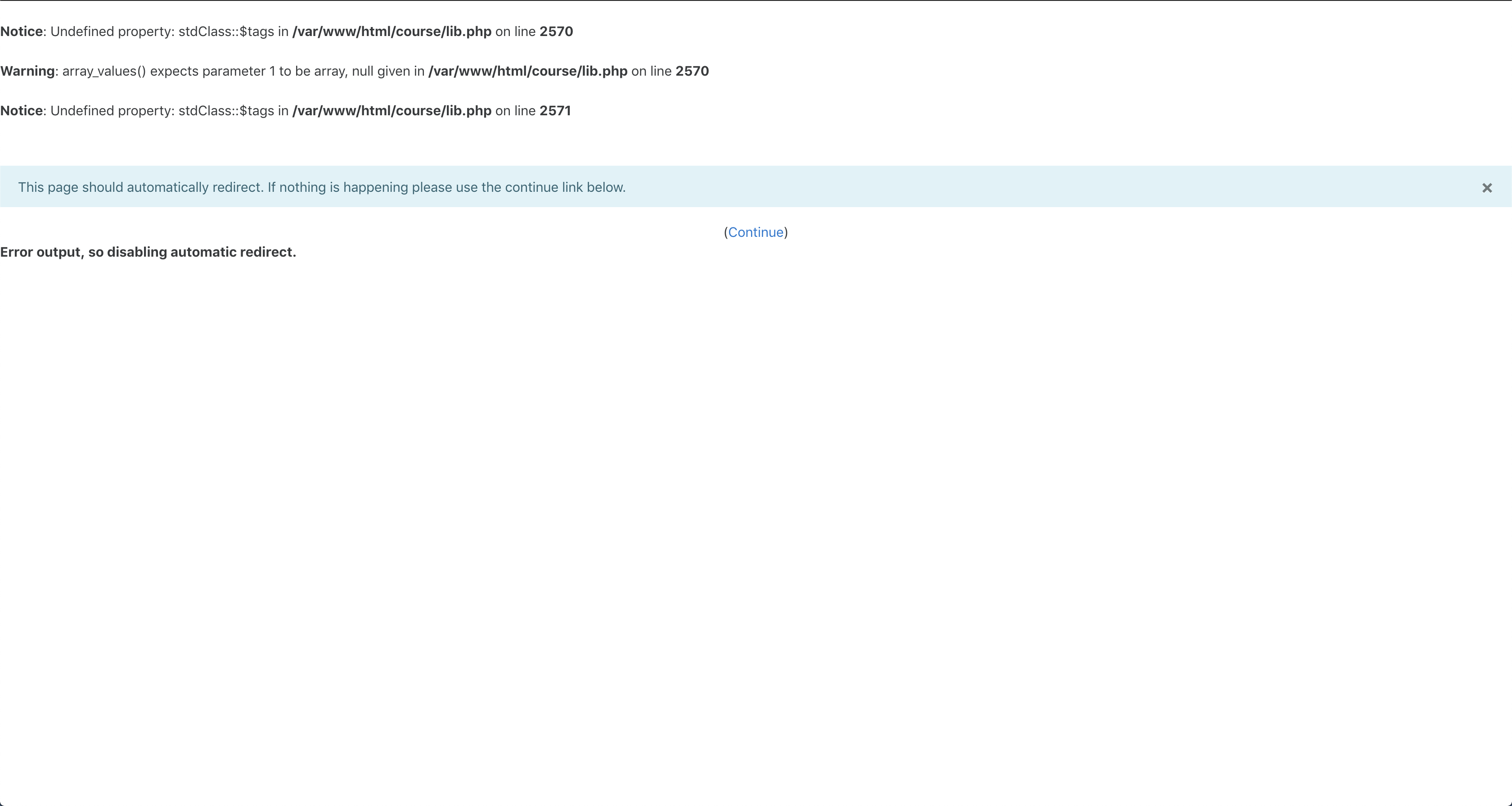Click the Continue link
The image size is (1512, 806).
756,233
